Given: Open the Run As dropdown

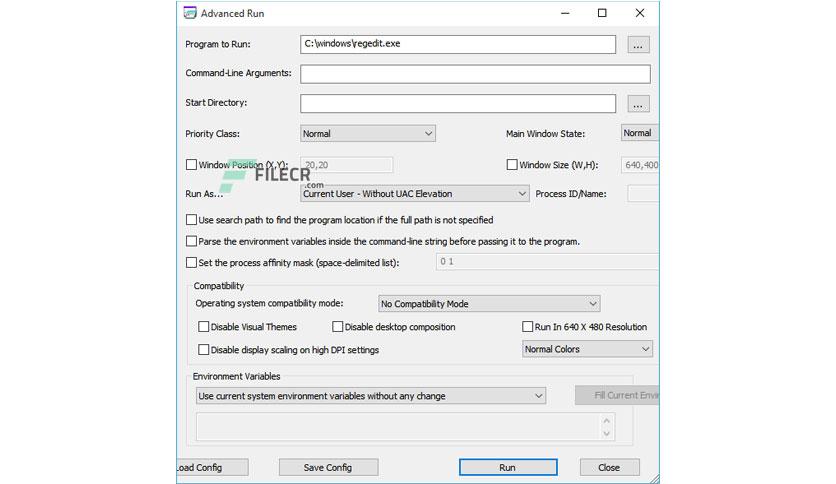Looking at the screenshot, I should point(415,193).
